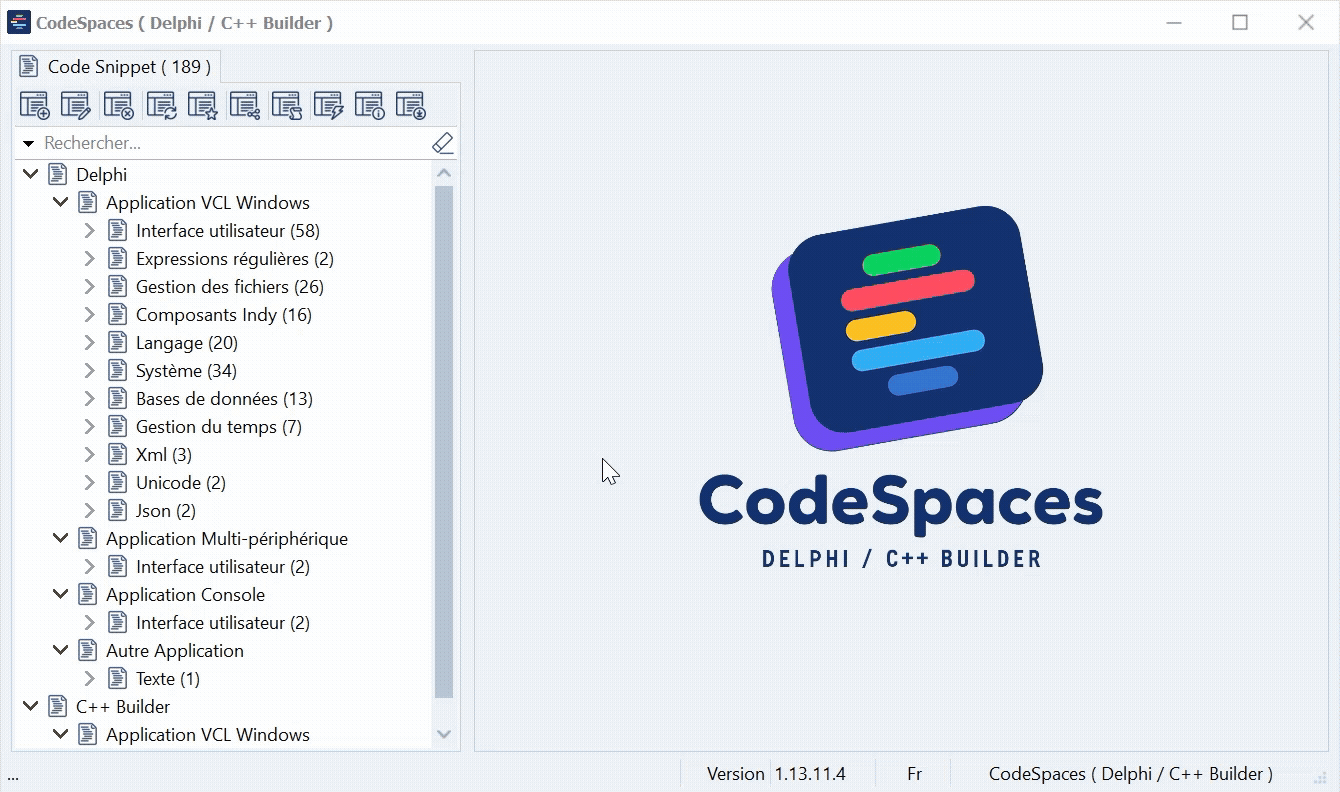Viewport: 1340px width, 792px height.
Task: Select the Code Snippet ( 189 ) tab
Action: point(116,67)
